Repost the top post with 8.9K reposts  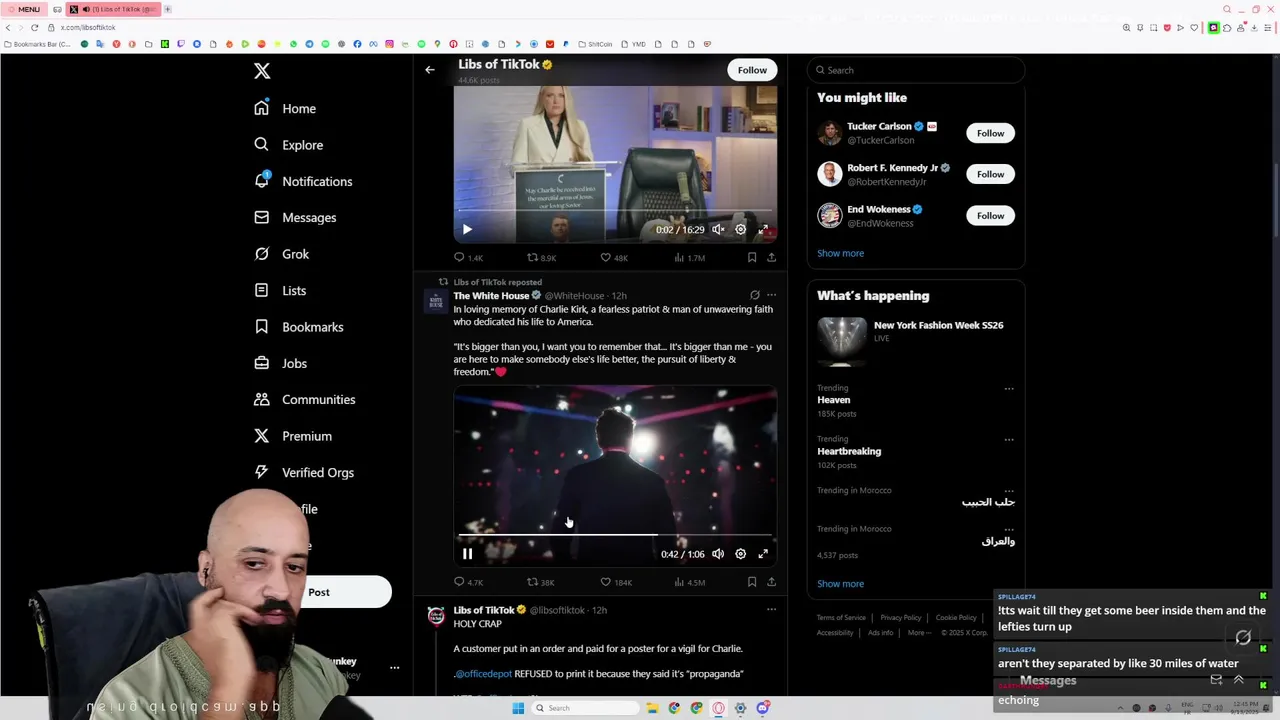[541, 257]
